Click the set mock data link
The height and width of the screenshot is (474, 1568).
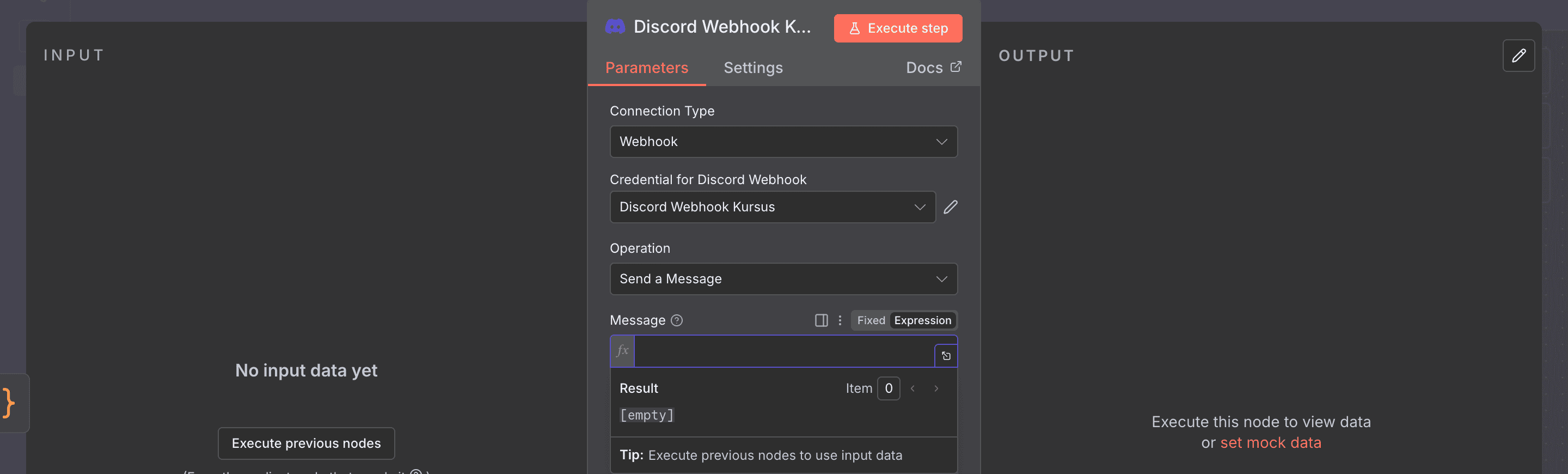1270,443
